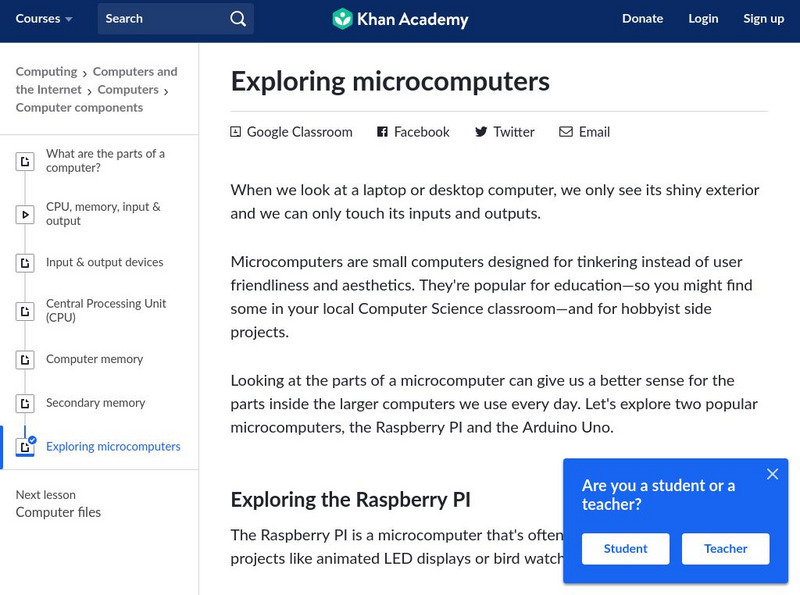
Task: Click the article icon beside 'Secondary memory'
Action: 25,404
